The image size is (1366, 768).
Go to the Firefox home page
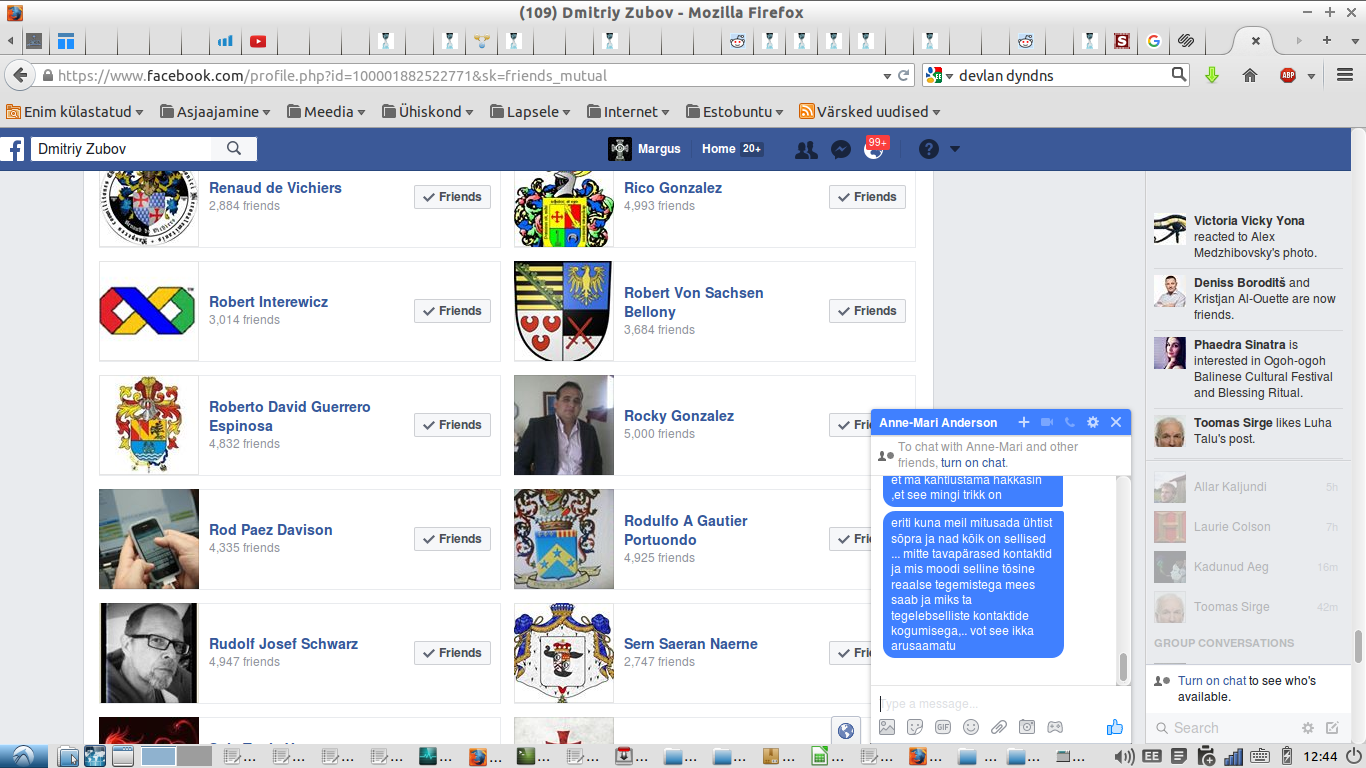pos(1249,75)
